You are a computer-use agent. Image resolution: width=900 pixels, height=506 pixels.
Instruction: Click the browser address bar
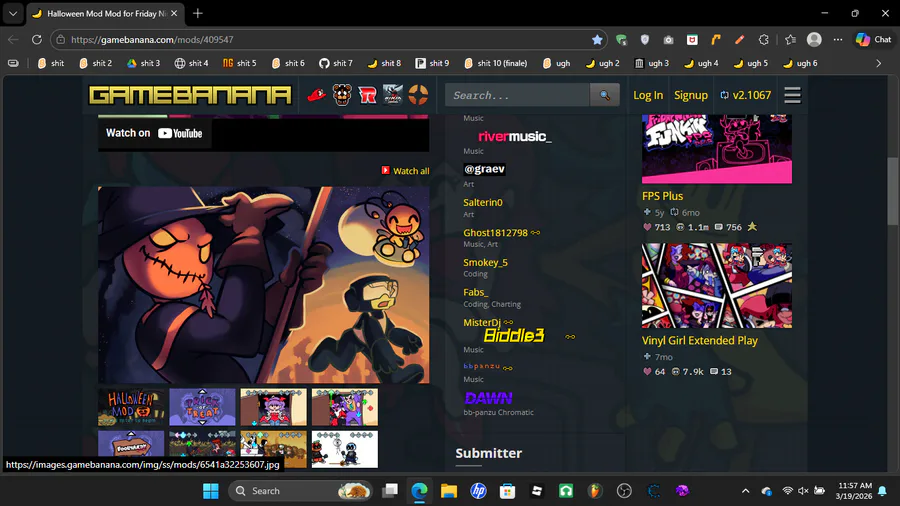pos(328,40)
